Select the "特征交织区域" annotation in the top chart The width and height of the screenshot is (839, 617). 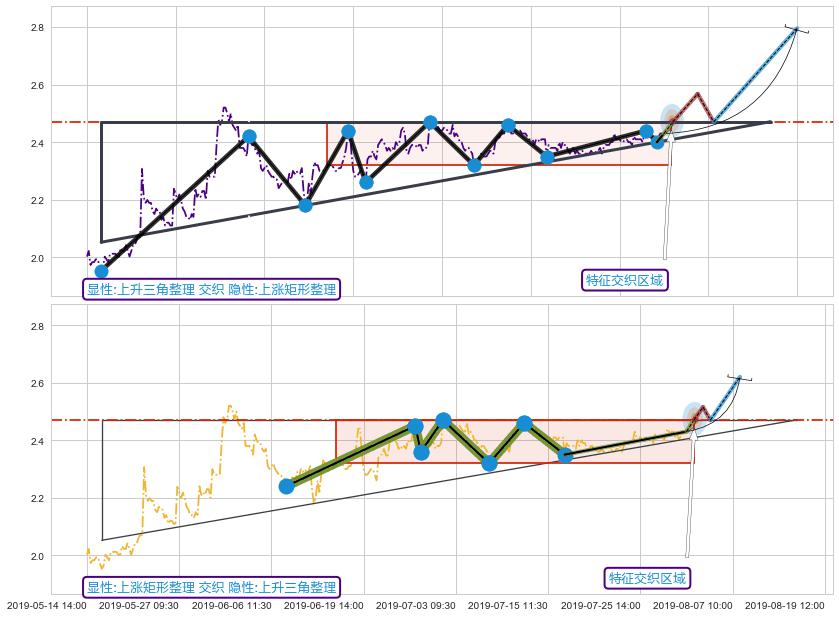[624, 280]
